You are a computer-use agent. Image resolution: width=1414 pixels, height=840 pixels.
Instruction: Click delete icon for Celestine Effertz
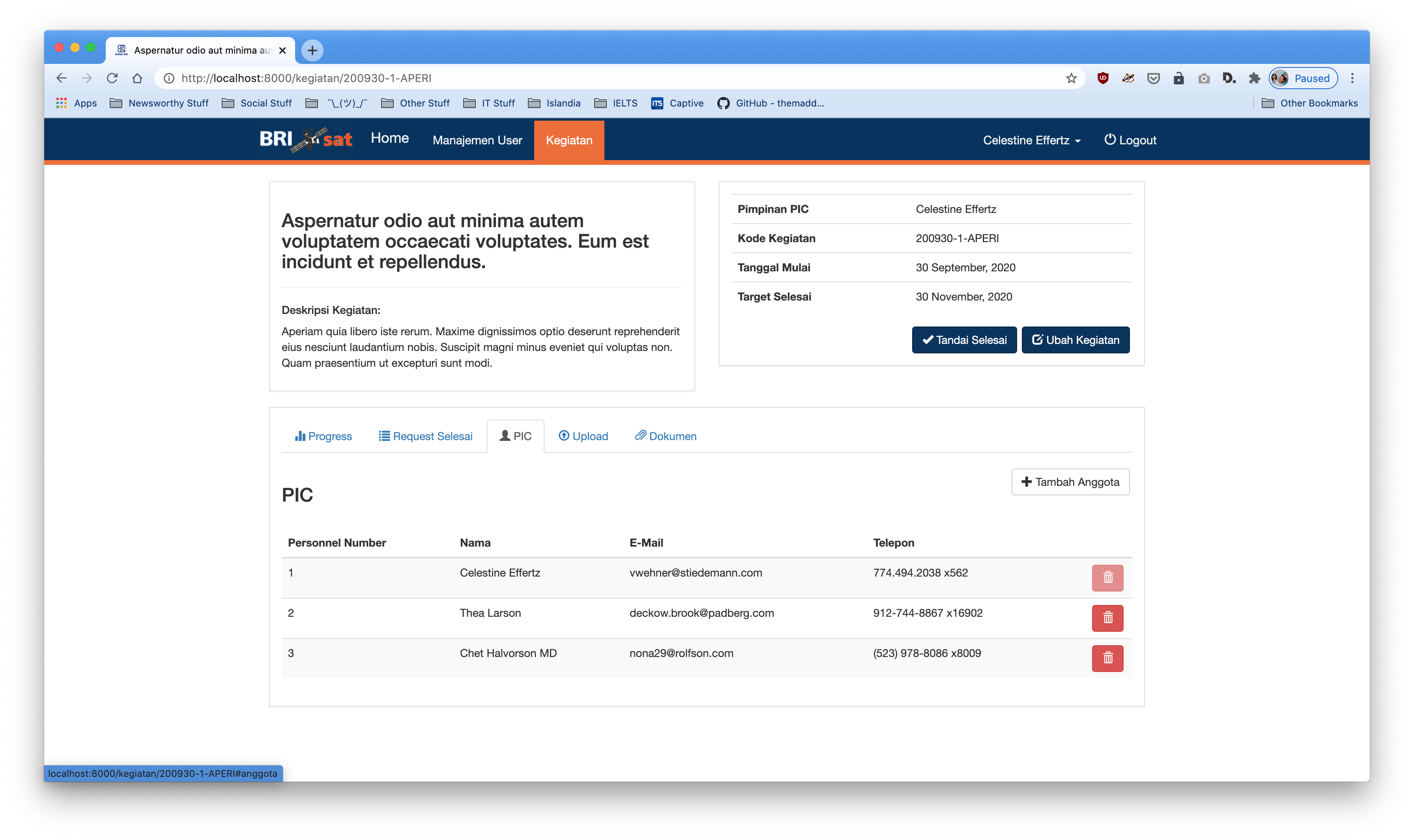click(x=1108, y=577)
